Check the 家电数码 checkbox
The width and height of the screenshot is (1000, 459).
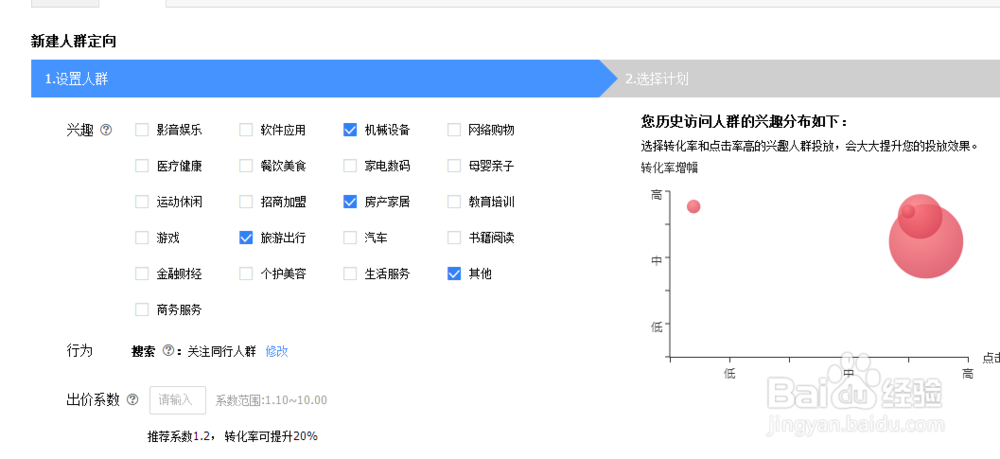point(349,166)
